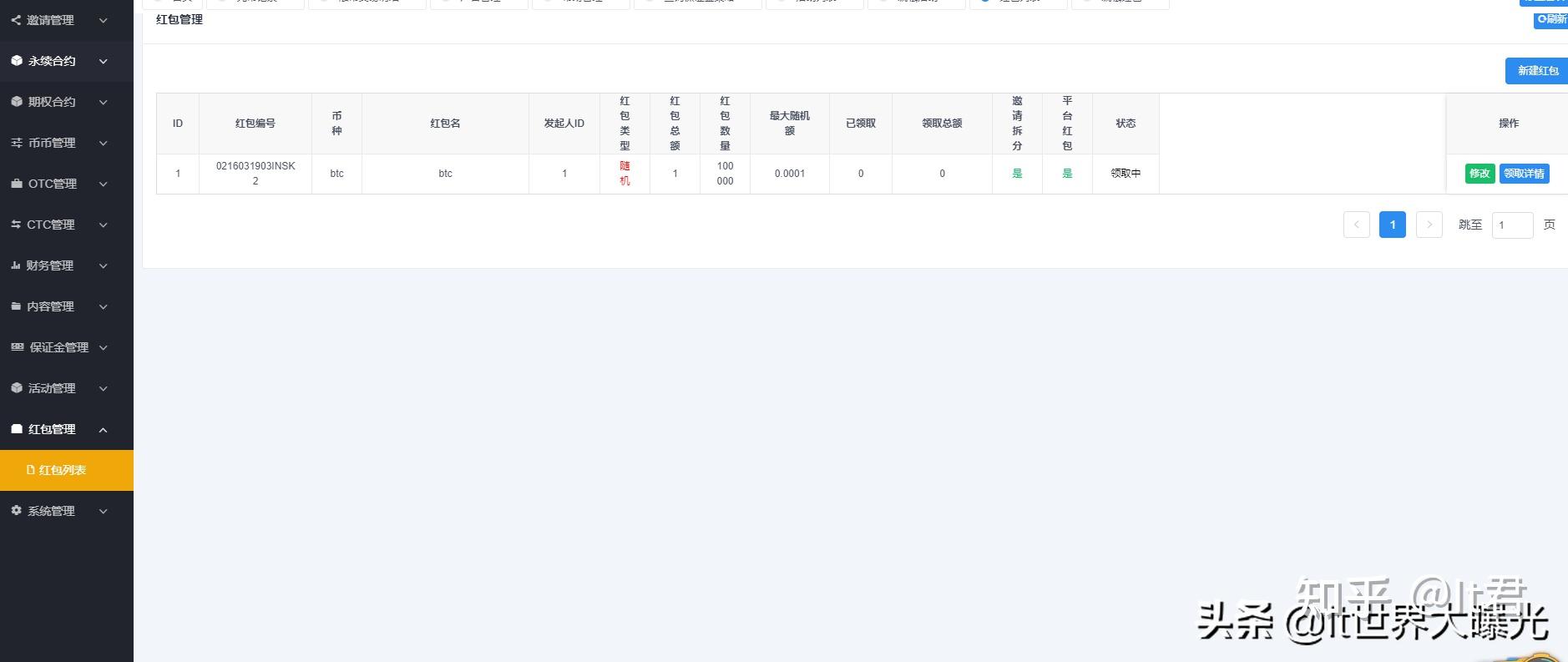The image size is (1568, 662).
Task: Open 领取详情 for the btc red packet
Action: [1524, 174]
